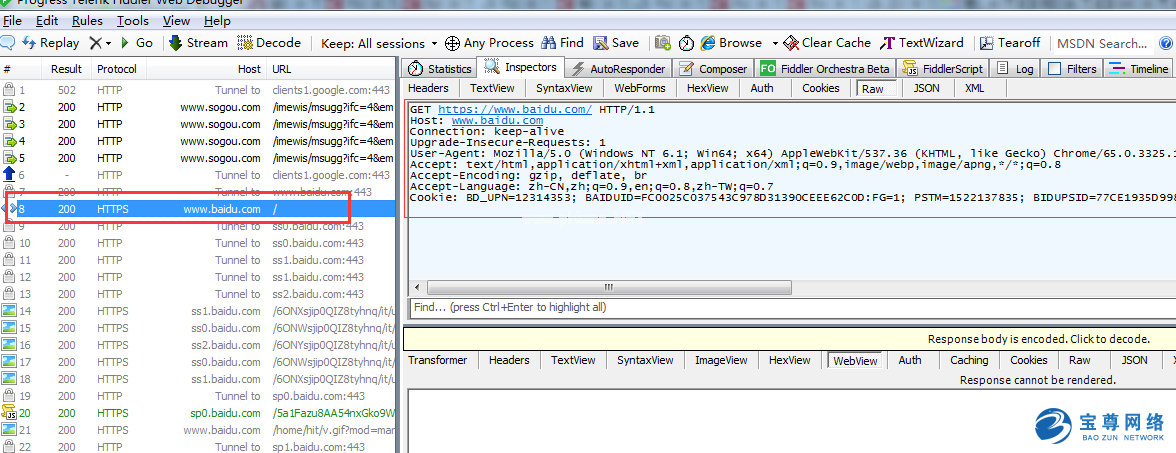
Task: Open the Help menu
Action: coord(217,21)
